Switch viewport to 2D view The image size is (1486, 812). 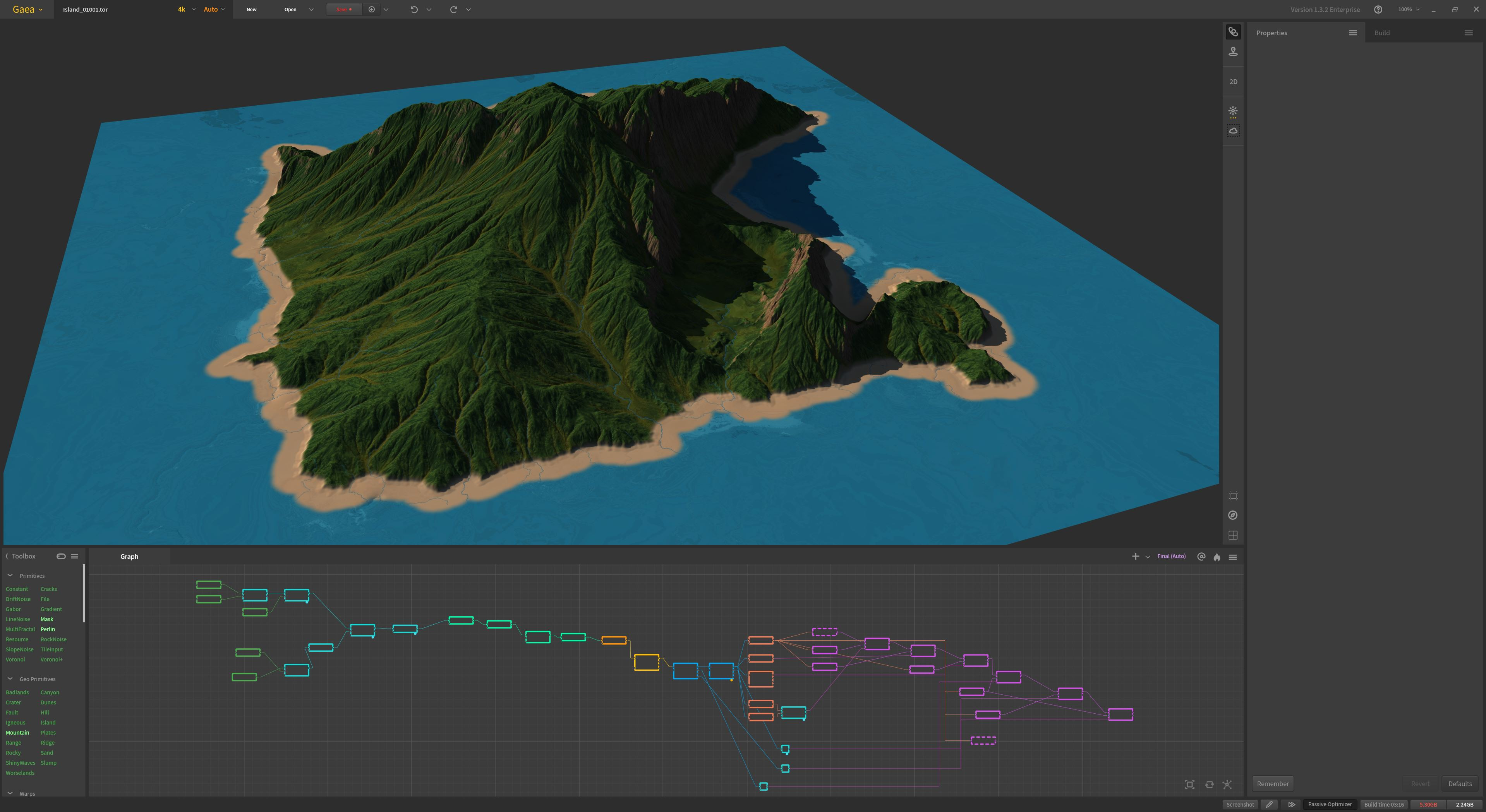point(1233,82)
